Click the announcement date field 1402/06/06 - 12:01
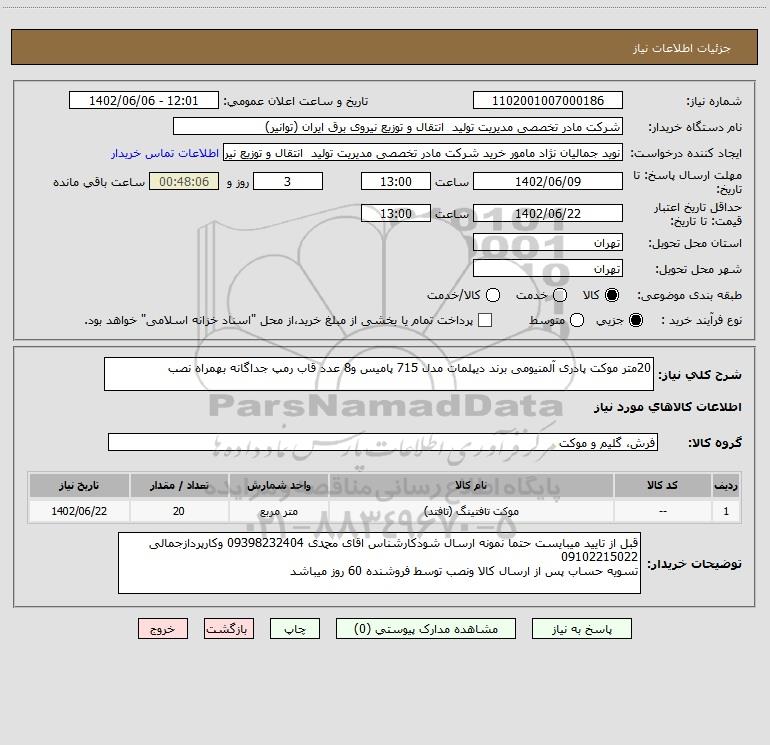This screenshot has width=770, height=745. [x=144, y=100]
